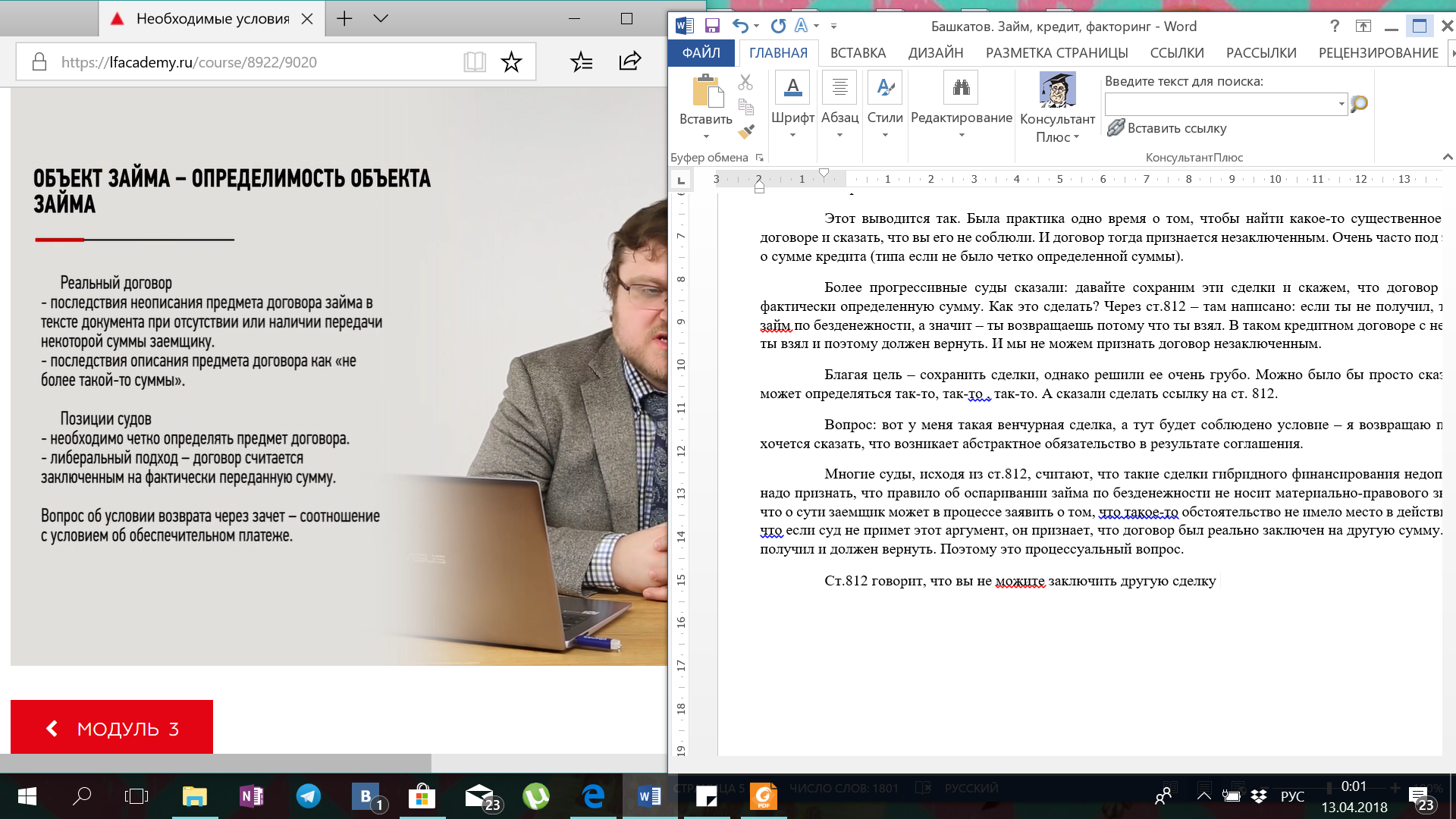Open the Консультант Плюс menu
The width and height of the screenshot is (1456, 819).
point(1057,108)
